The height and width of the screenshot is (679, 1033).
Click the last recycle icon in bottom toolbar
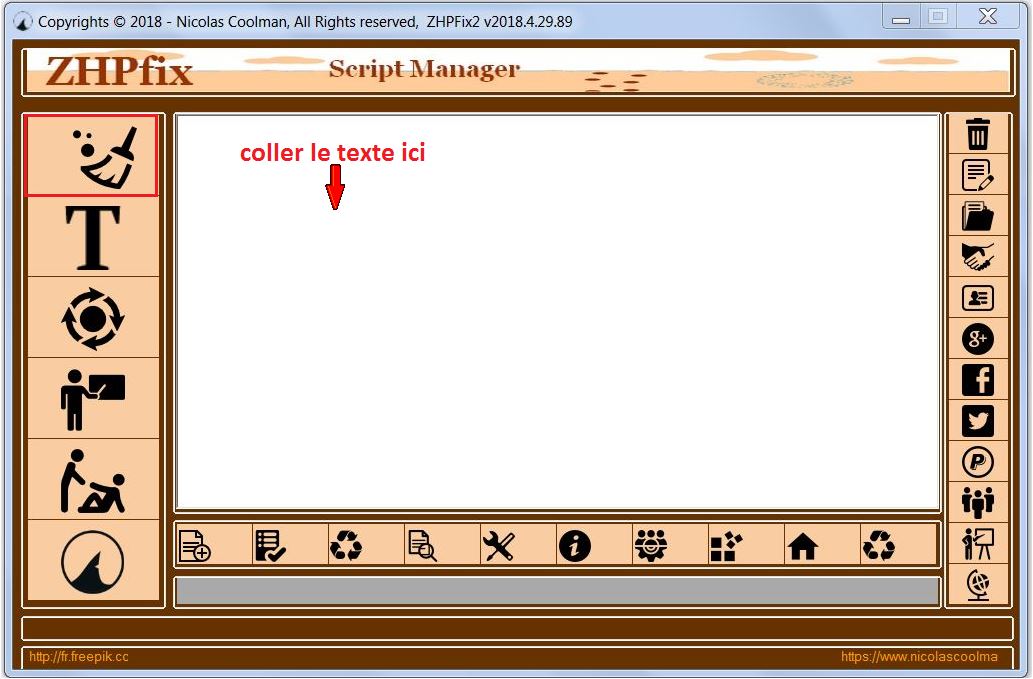tap(879, 545)
